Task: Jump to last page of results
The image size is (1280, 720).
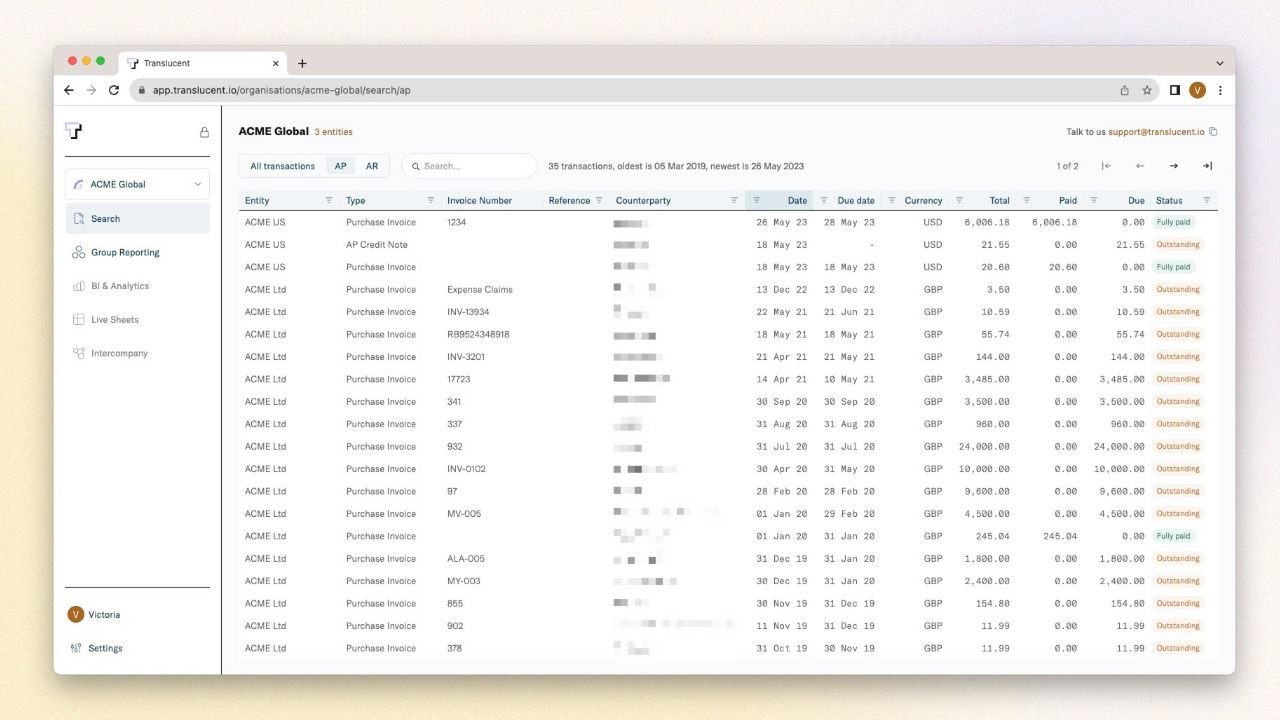Action: pos(1207,166)
